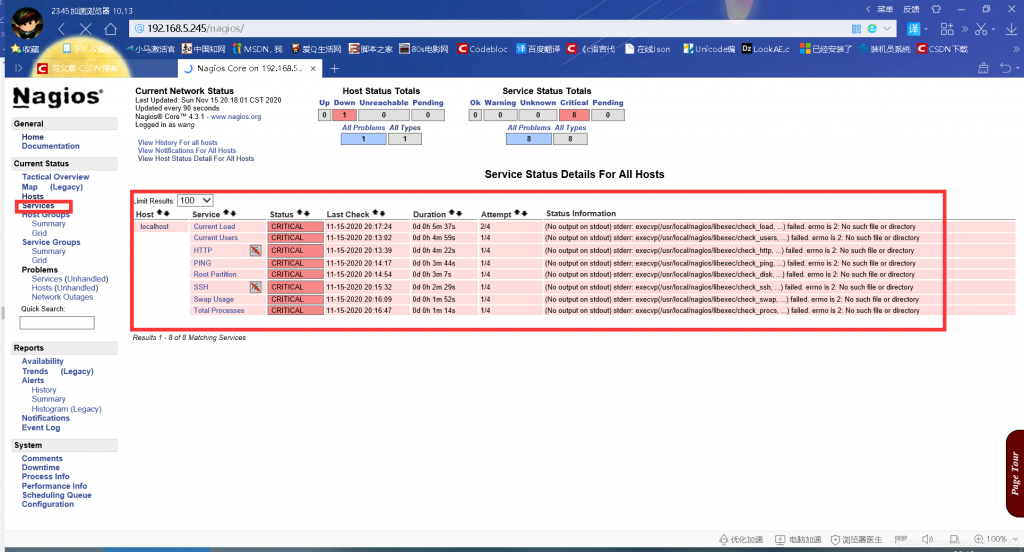Sort the Service column ascending

pyautogui.click(x=227, y=214)
